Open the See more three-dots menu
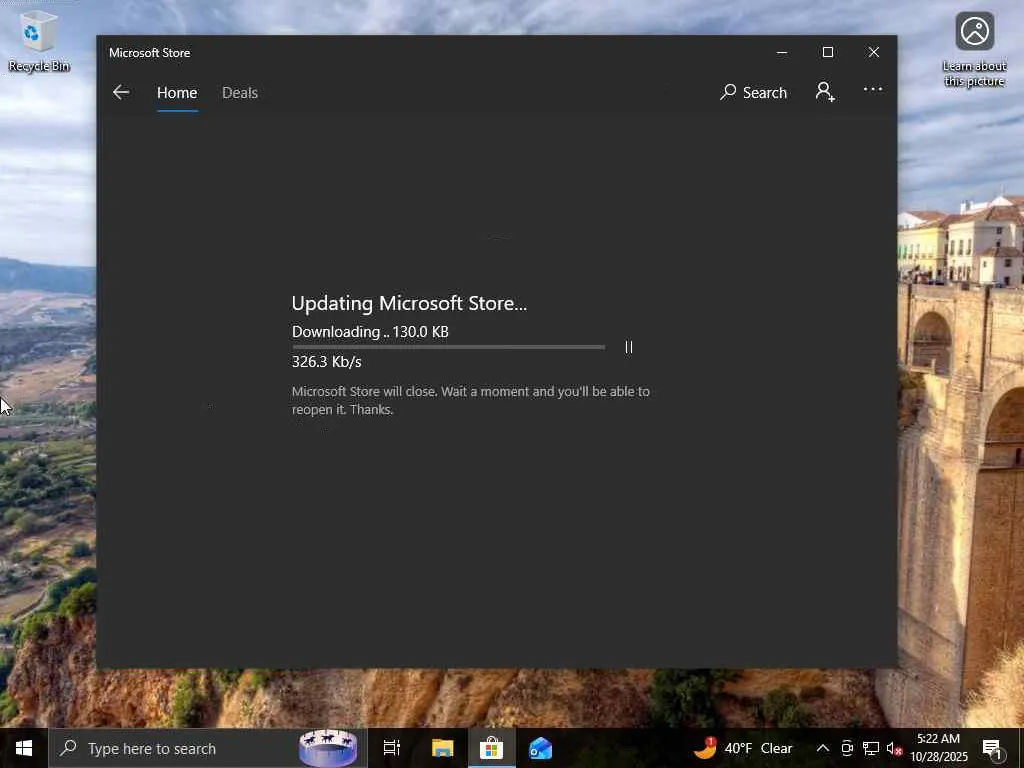The width and height of the screenshot is (1024, 768). tap(872, 89)
